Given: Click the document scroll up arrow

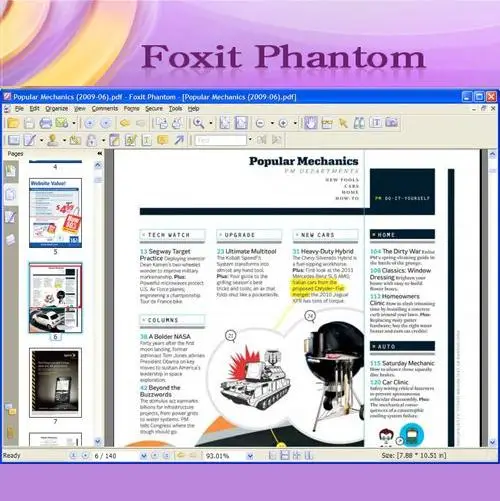Looking at the screenshot, I should point(493,154).
